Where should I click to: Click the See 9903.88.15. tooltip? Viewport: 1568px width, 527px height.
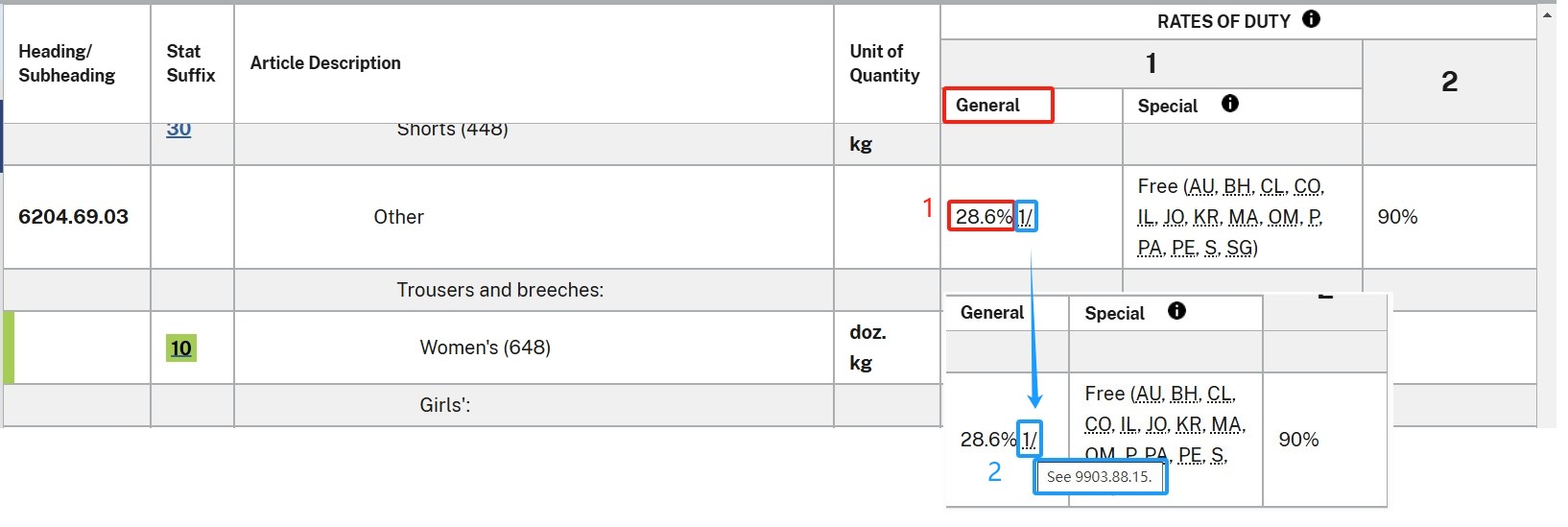coord(1100,477)
